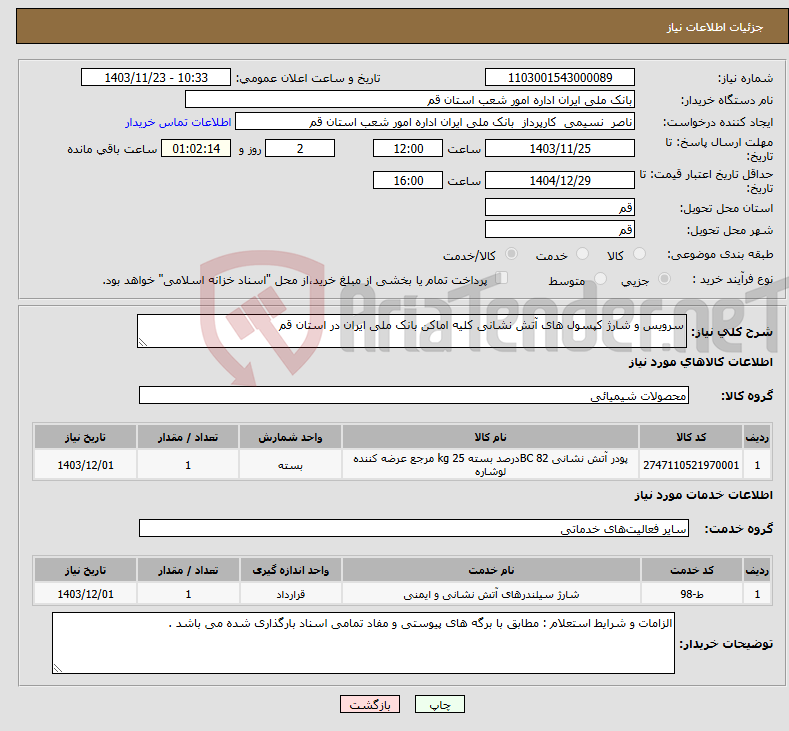Image resolution: width=789 pixels, height=731 pixels.
Task: Select the کالا radio button
Action: [x=640, y=255]
